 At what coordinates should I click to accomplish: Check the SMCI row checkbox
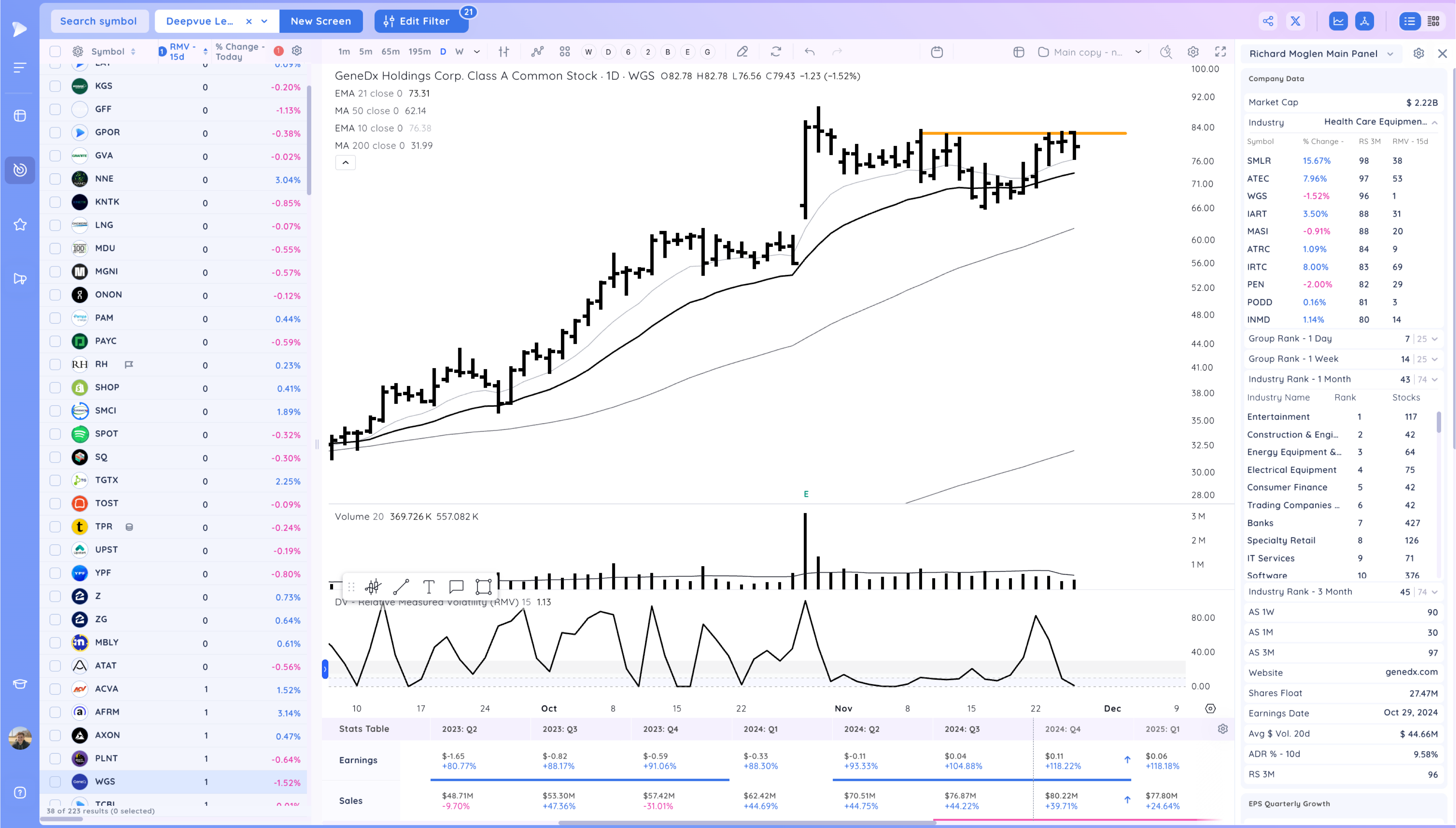click(55, 411)
